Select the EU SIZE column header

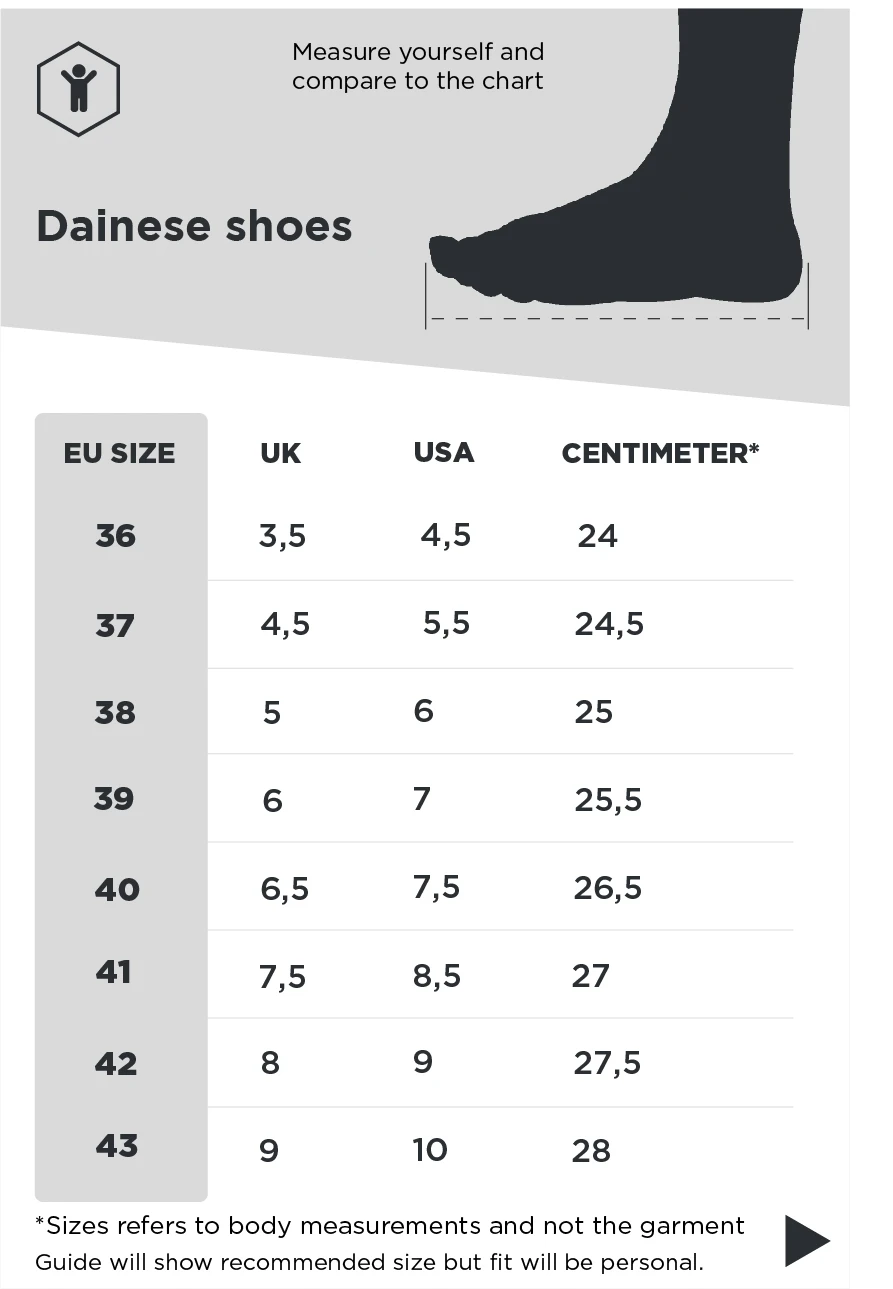click(119, 453)
